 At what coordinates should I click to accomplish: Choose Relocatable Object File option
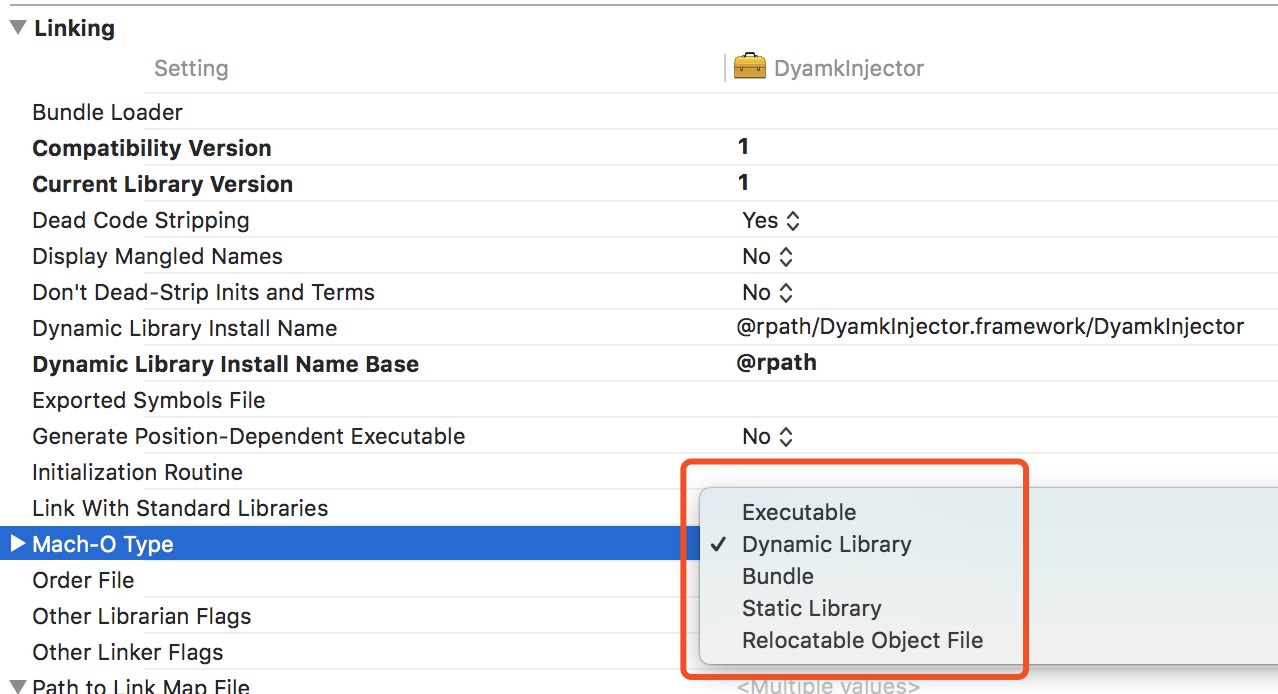click(x=862, y=640)
